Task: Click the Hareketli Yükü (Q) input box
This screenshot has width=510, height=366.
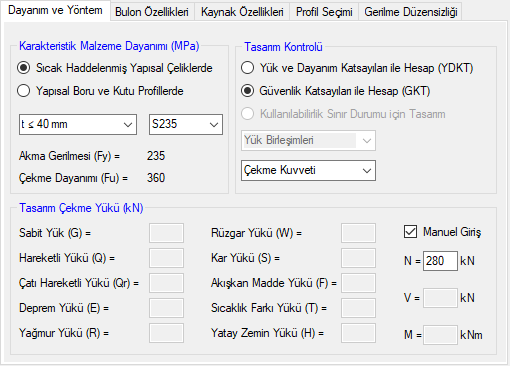Action: click(166, 258)
